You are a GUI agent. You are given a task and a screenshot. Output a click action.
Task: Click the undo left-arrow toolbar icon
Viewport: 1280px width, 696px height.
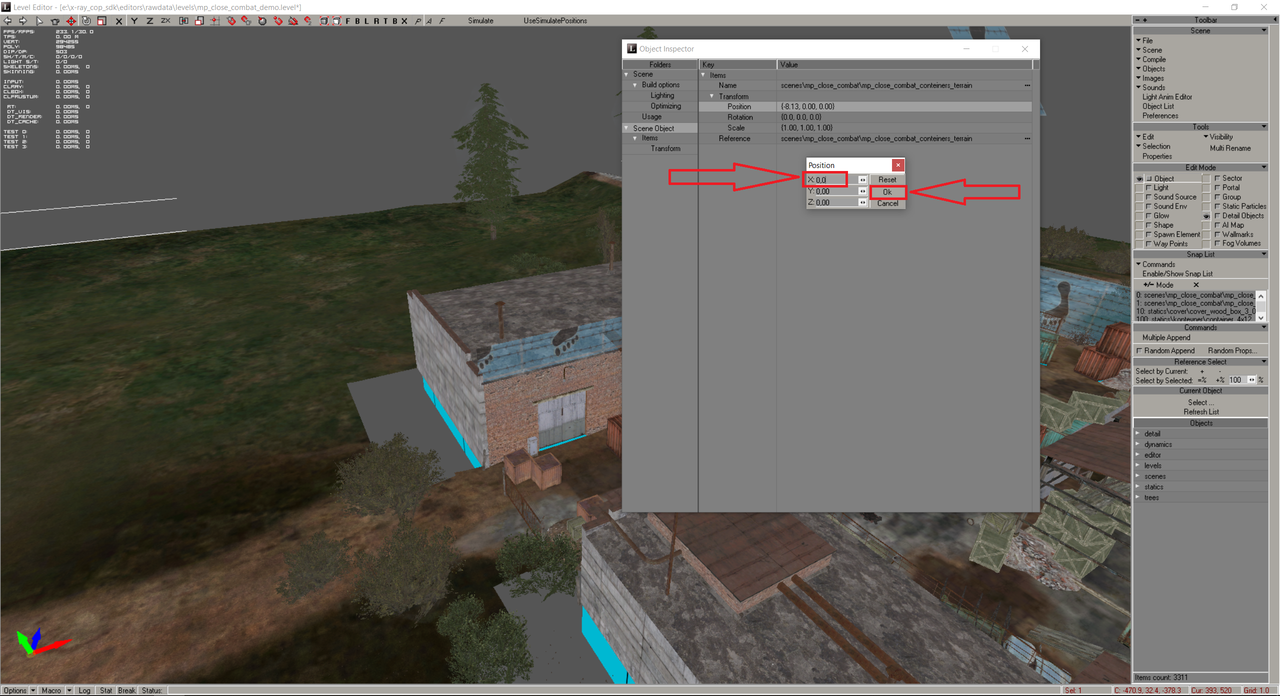coord(7,21)
